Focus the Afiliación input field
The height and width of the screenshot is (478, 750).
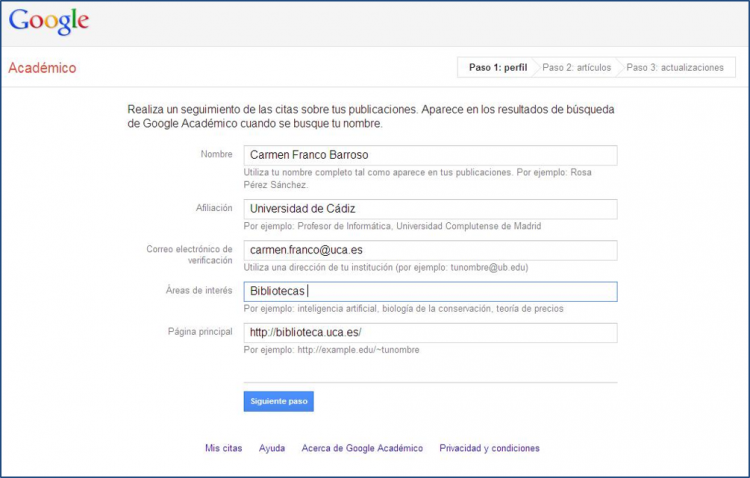pos(430,209)
